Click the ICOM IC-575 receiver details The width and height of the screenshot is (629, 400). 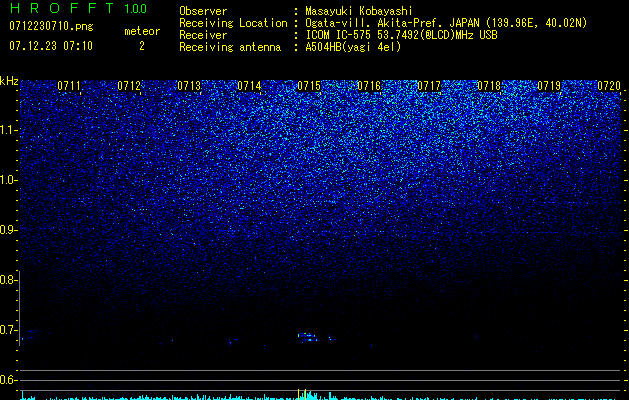[401, 35]
